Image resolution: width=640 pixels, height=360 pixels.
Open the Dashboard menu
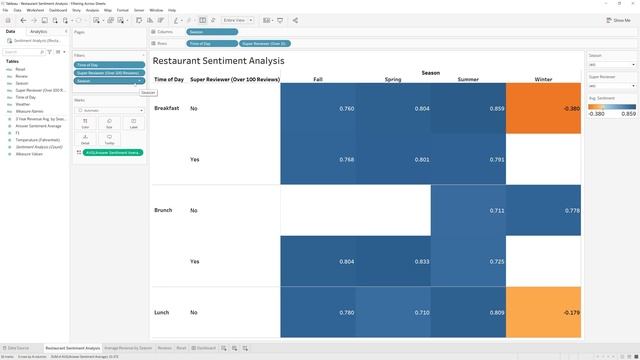point(58,10)
